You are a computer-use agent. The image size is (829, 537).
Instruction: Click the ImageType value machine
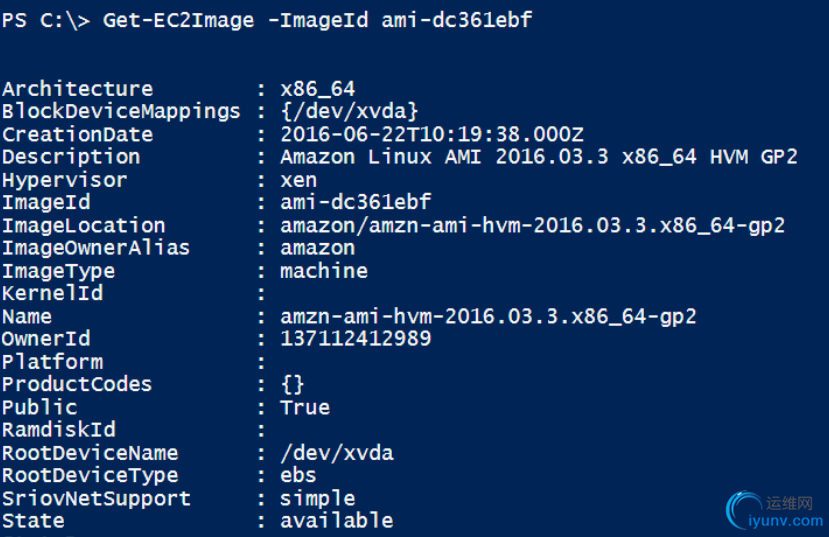click(x=324, y=271)
